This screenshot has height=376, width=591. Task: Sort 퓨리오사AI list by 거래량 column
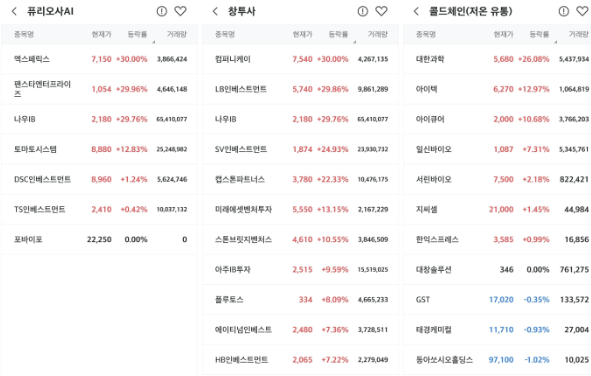(x=177, y=34)
